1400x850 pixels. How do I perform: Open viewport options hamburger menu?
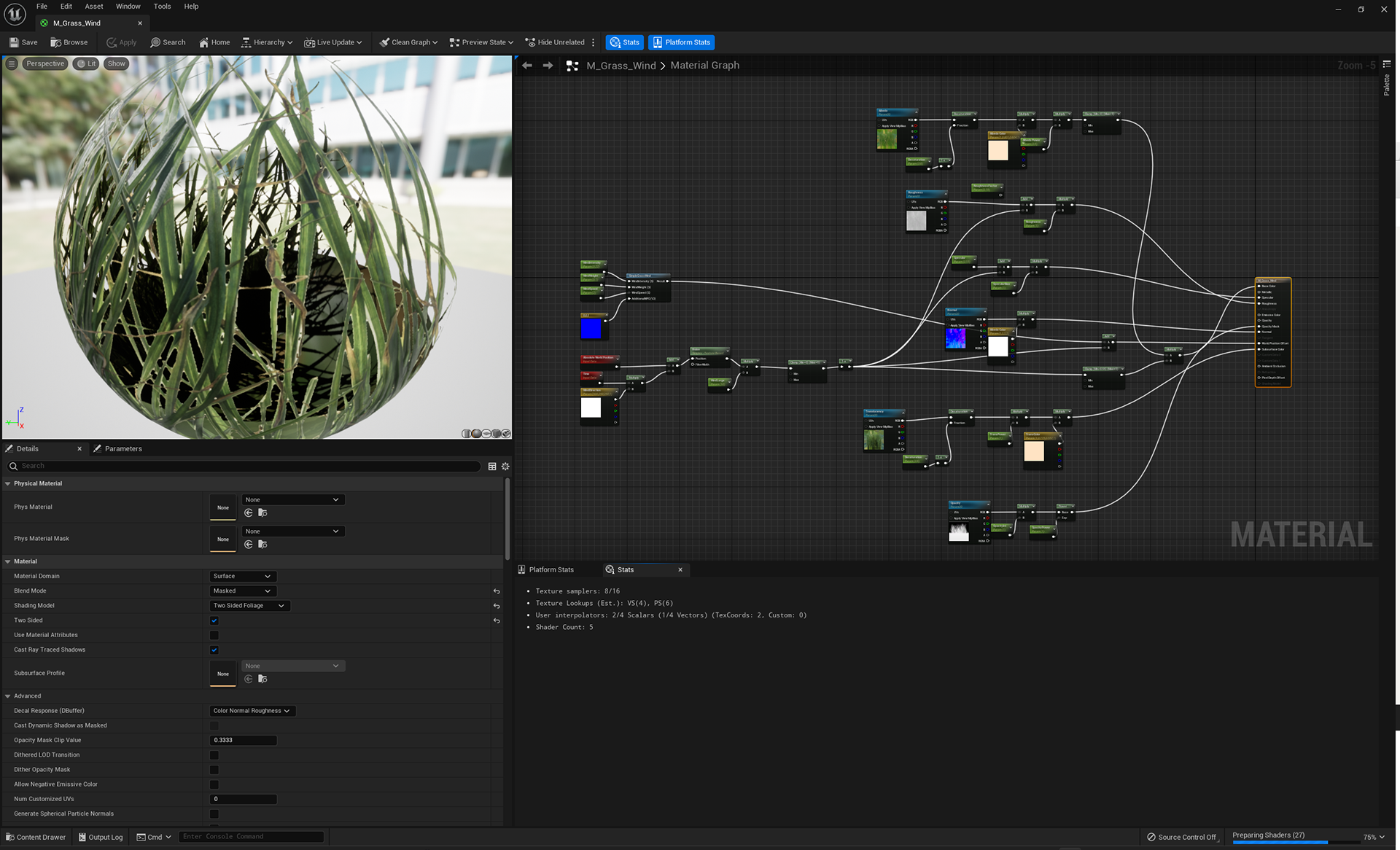coord(12,63)
